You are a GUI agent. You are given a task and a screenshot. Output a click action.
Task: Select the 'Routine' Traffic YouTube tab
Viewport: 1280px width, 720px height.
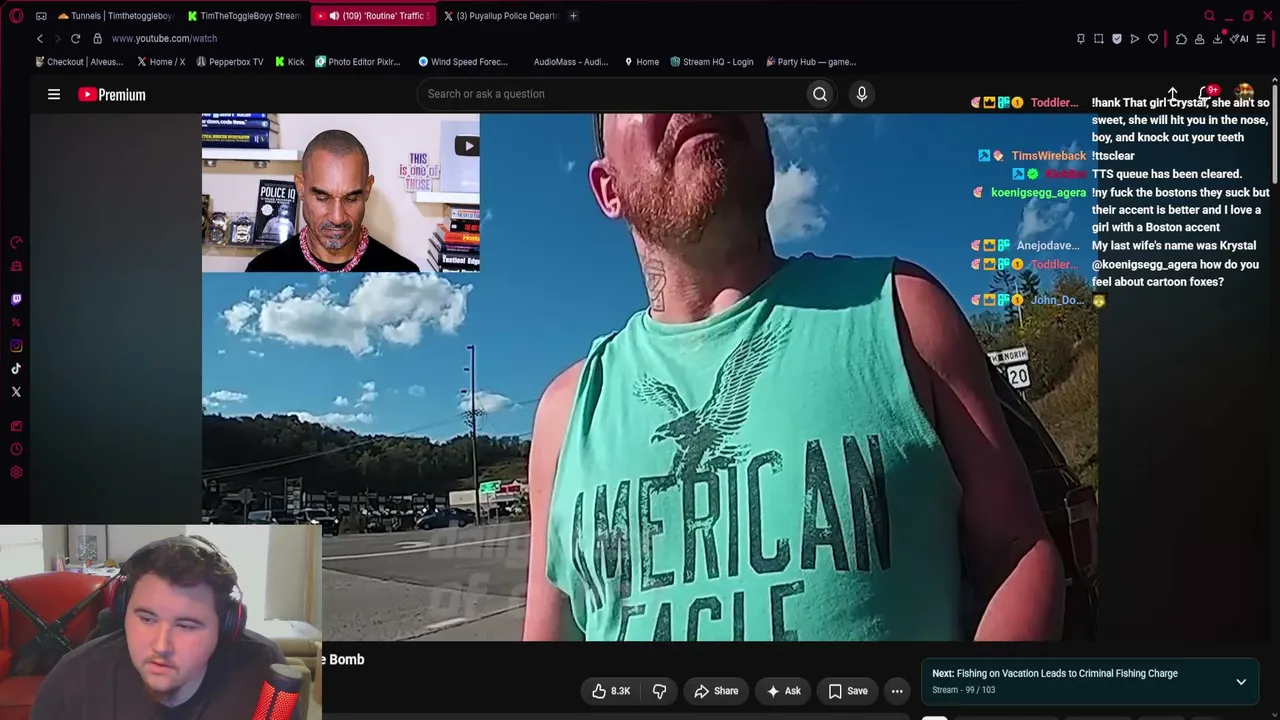tap(374, 16)
